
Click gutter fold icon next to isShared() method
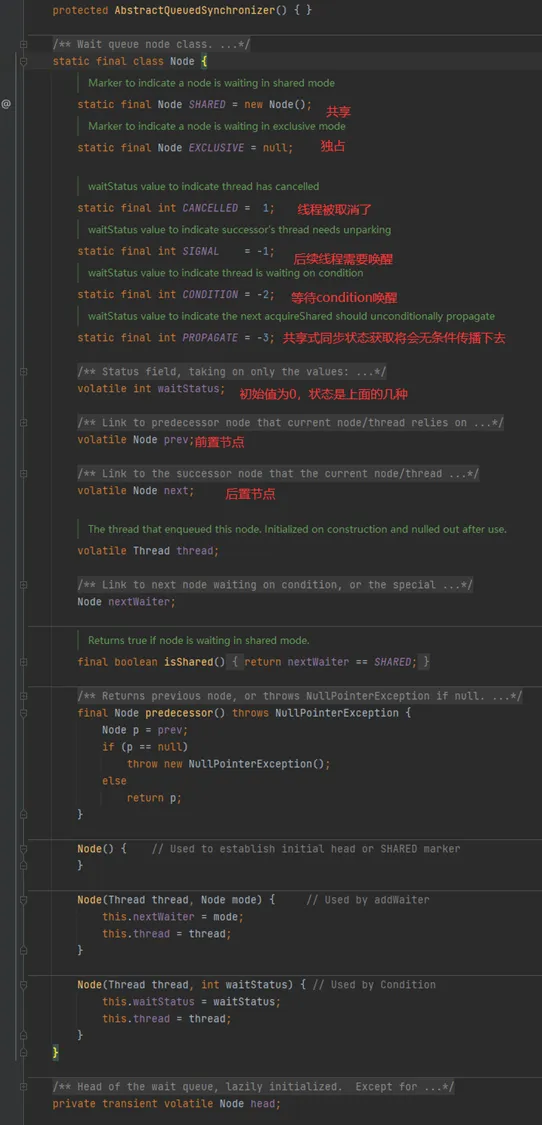tap(24, 662)
